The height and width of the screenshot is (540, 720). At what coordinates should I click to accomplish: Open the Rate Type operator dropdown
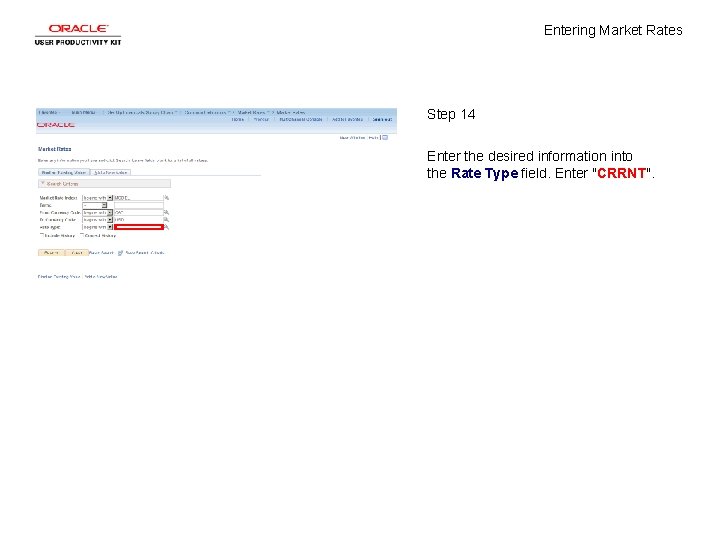point(110,227)
